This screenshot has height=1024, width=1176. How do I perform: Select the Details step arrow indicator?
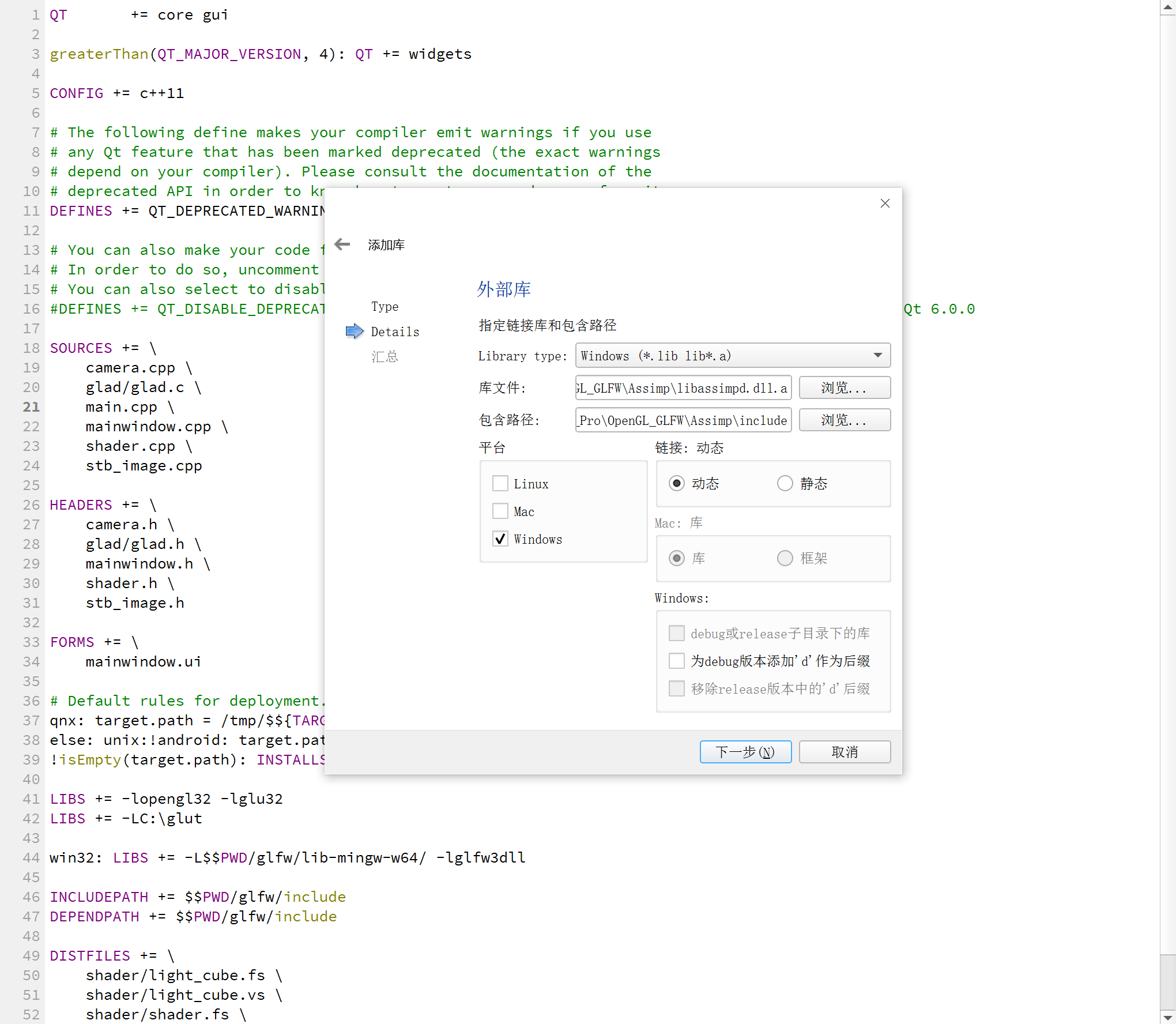355,331
